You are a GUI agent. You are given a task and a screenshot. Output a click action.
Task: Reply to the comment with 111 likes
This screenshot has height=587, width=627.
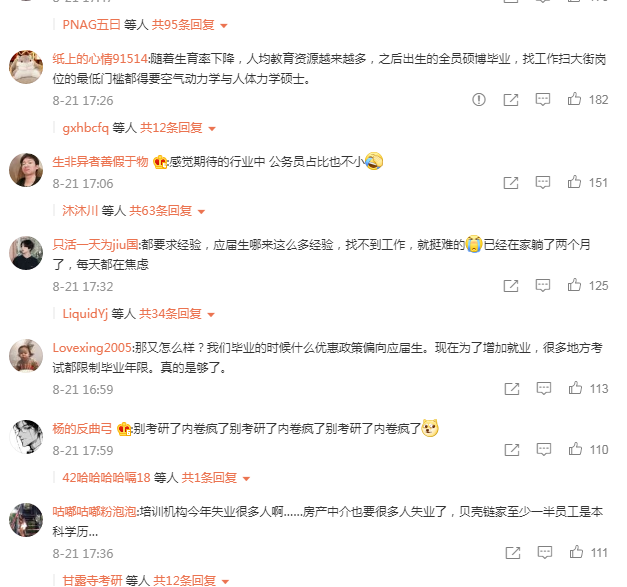545,552
